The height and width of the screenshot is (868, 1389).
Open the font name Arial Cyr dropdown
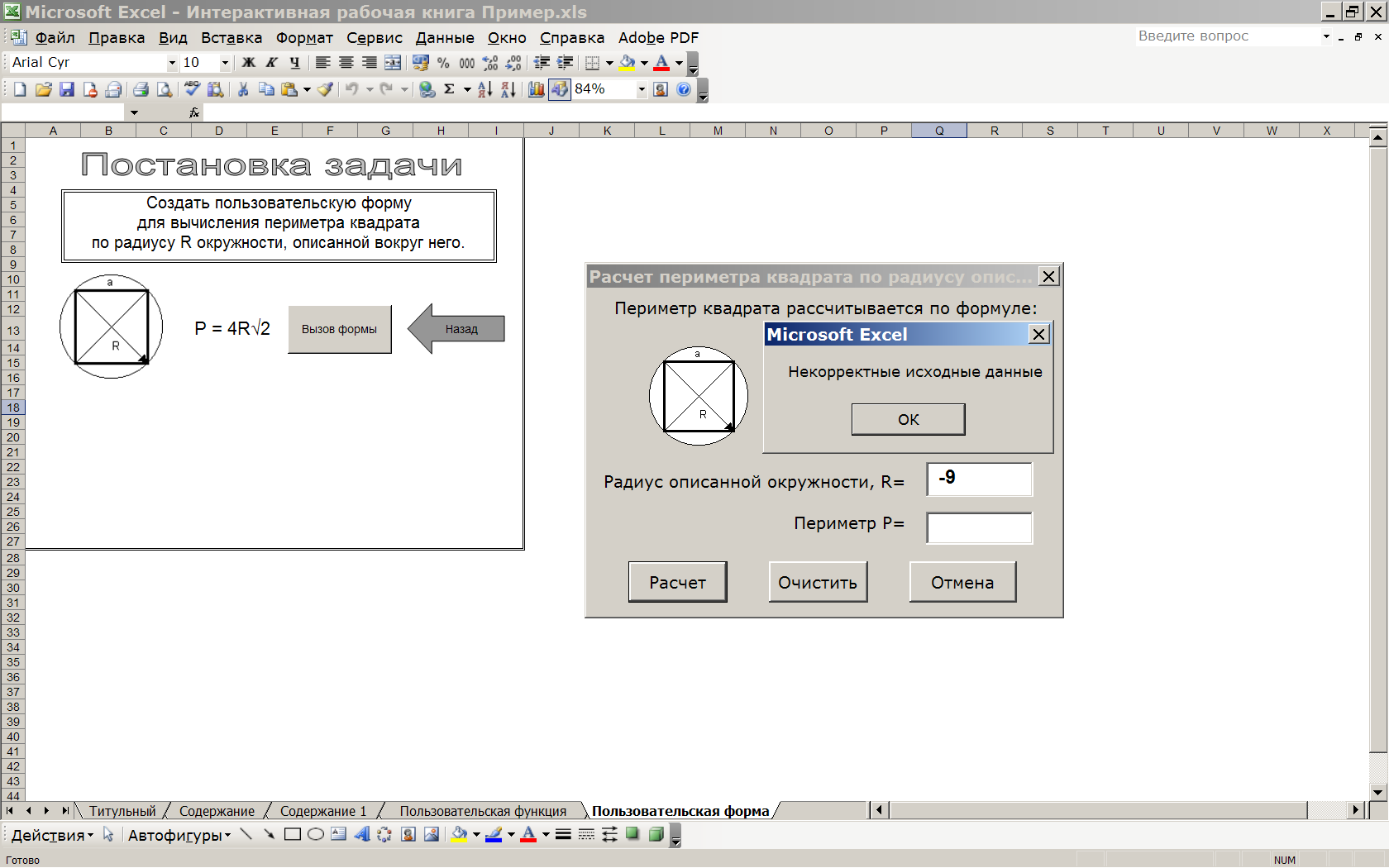[172, 63]
